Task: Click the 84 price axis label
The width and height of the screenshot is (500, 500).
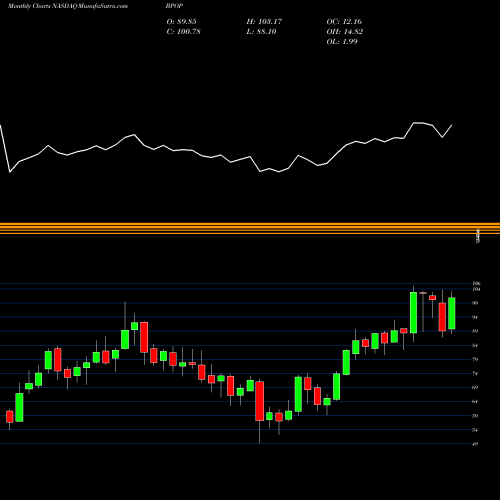Action: 475,345
